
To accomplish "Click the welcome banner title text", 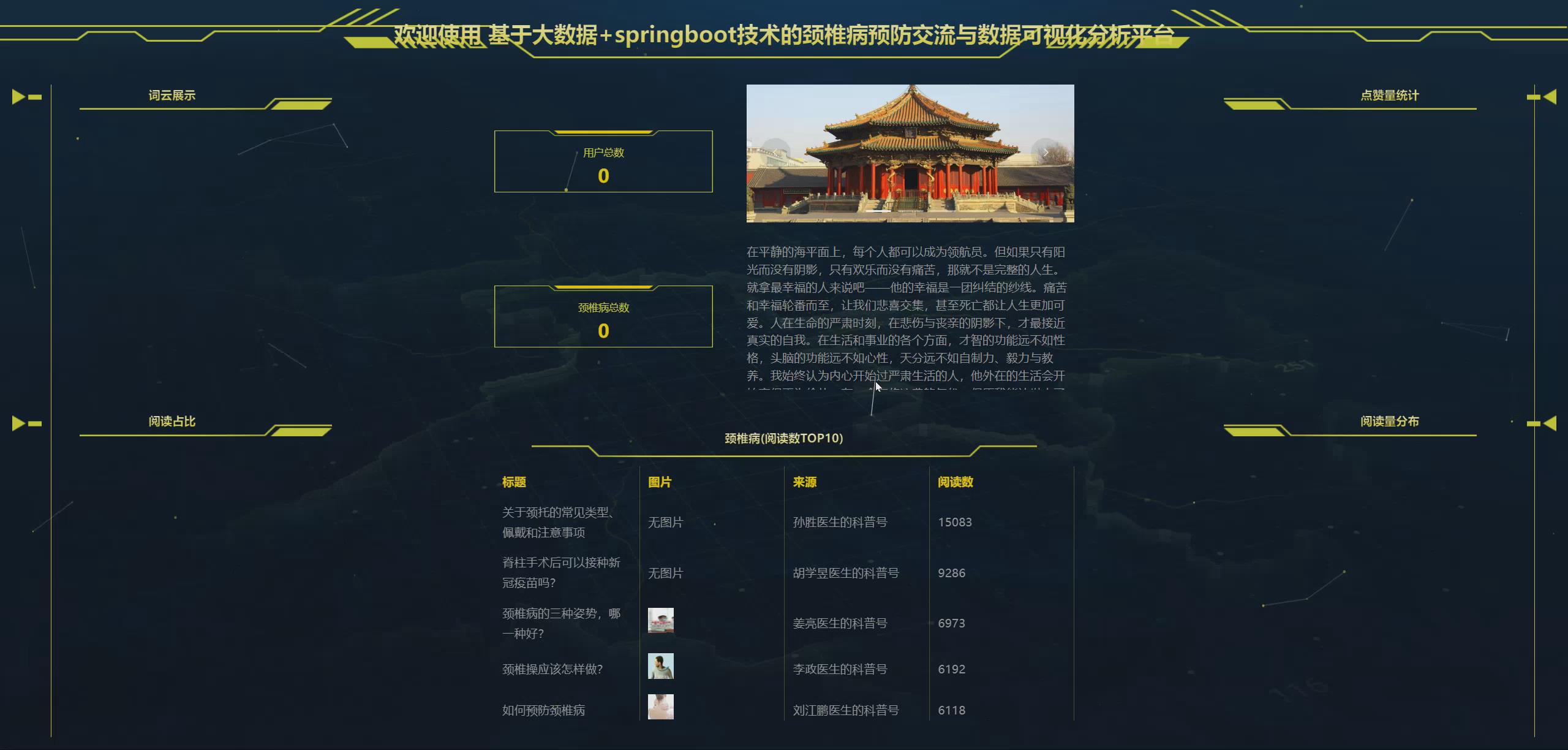I will click(784, 37).
